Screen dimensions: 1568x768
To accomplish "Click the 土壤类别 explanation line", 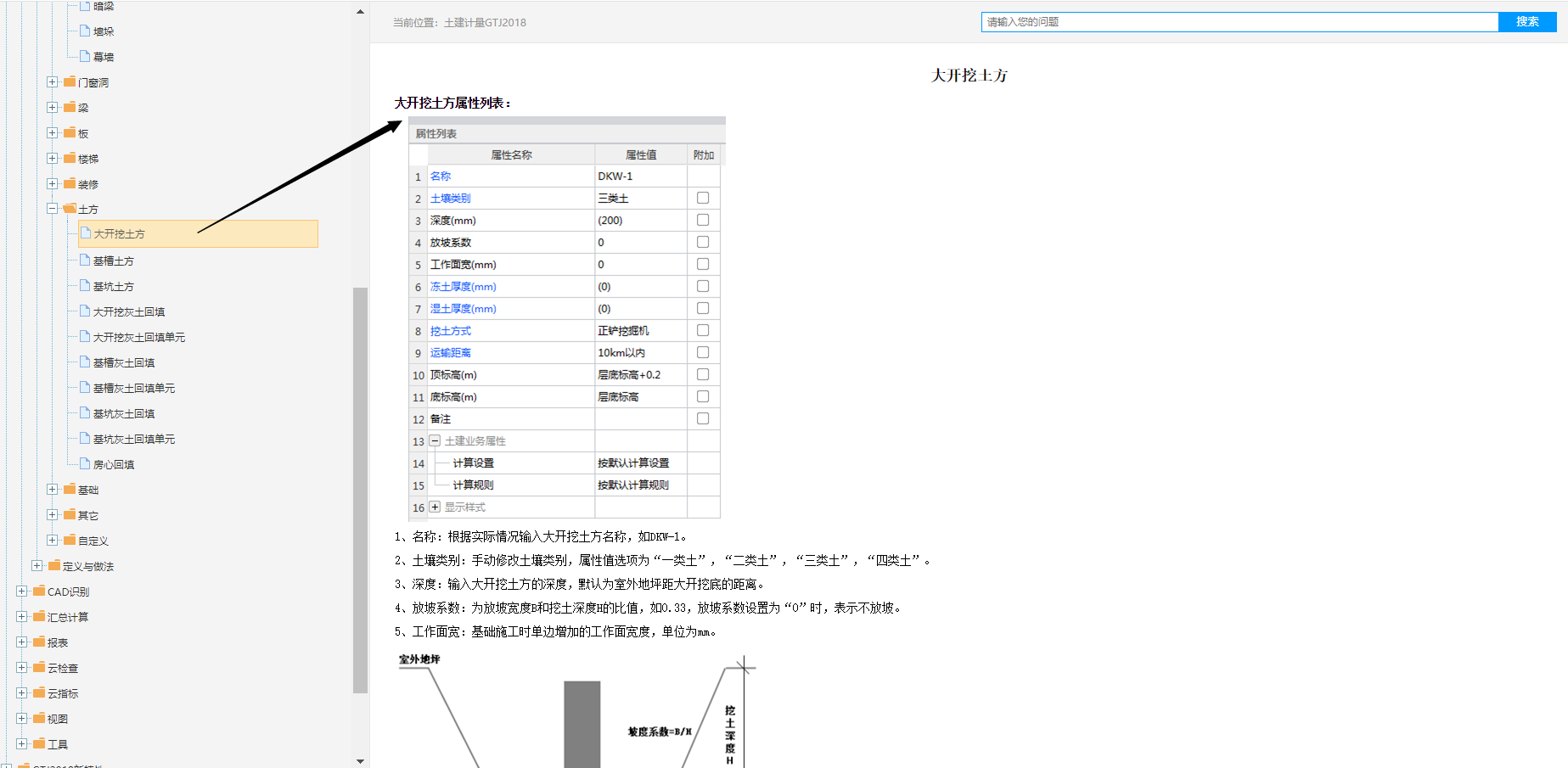I will tap(665, 560).
